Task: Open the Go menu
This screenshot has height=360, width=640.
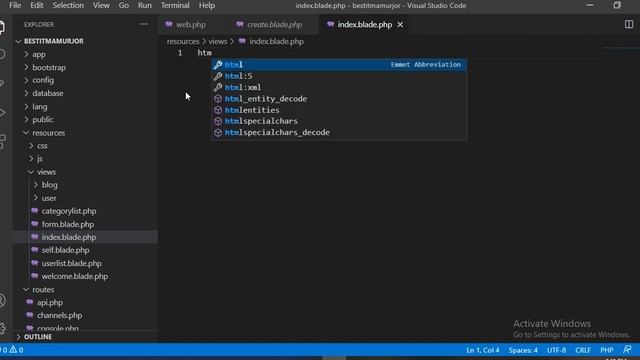Action: point(124,6)
